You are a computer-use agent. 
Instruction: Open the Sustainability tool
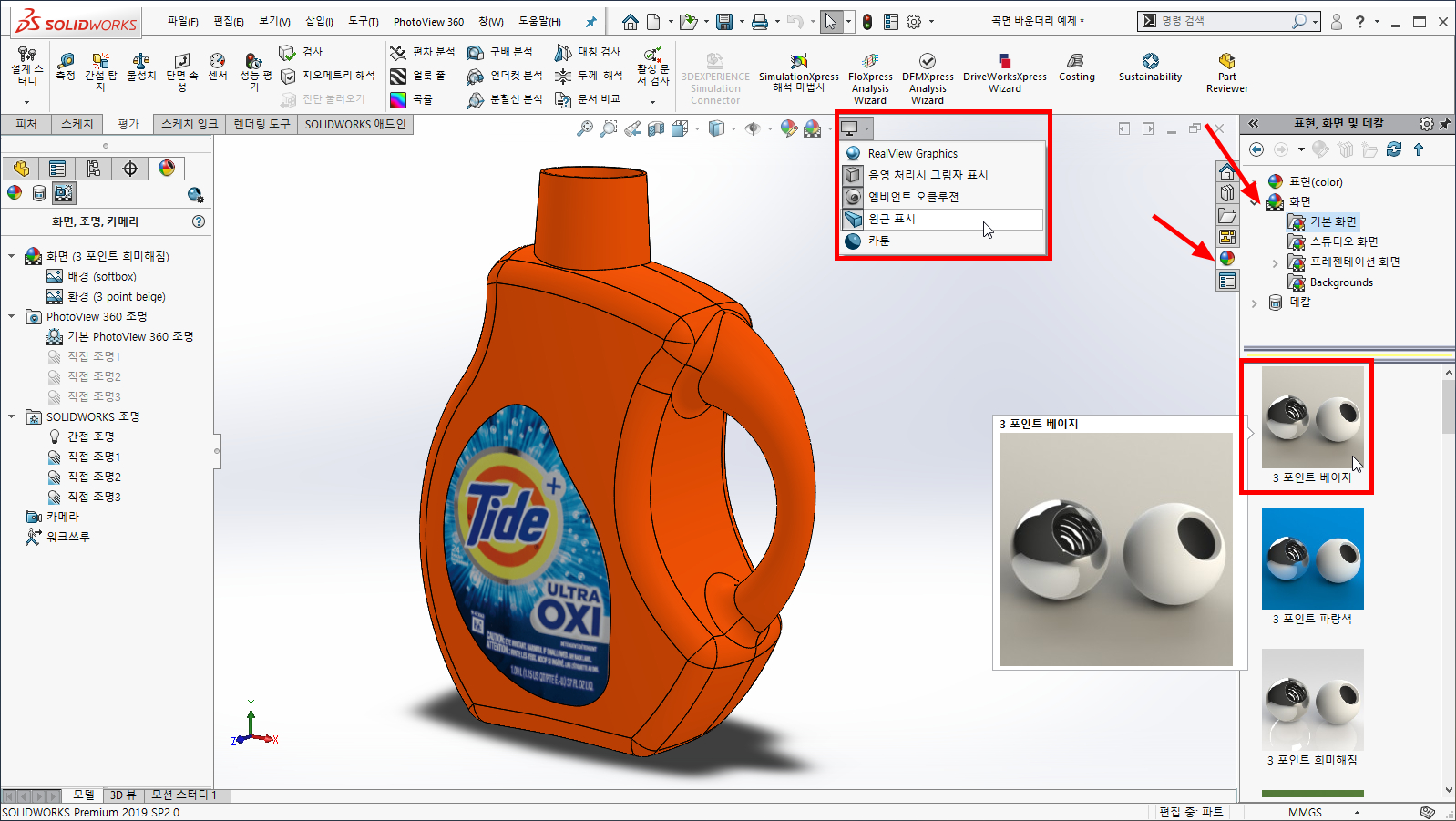(x=1150, y=67)
